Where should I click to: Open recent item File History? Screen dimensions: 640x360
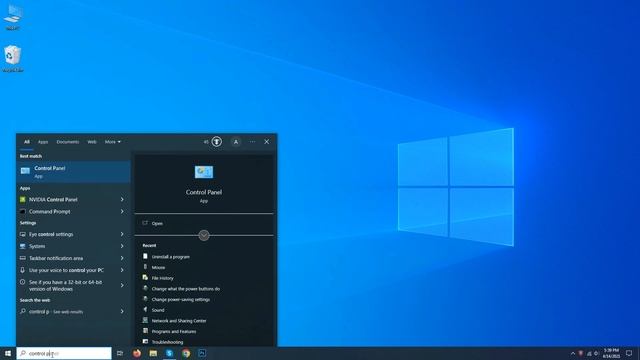pyautogui.click(x=162, y=278)
